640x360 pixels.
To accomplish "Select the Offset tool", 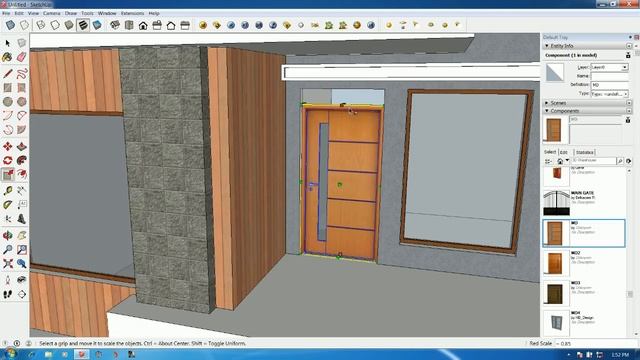I will click(22, 175).
